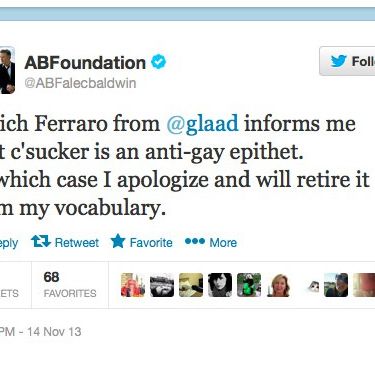Click the Retweet arrows icon
This screenshot has width=375, height=375.
point(41,241)
